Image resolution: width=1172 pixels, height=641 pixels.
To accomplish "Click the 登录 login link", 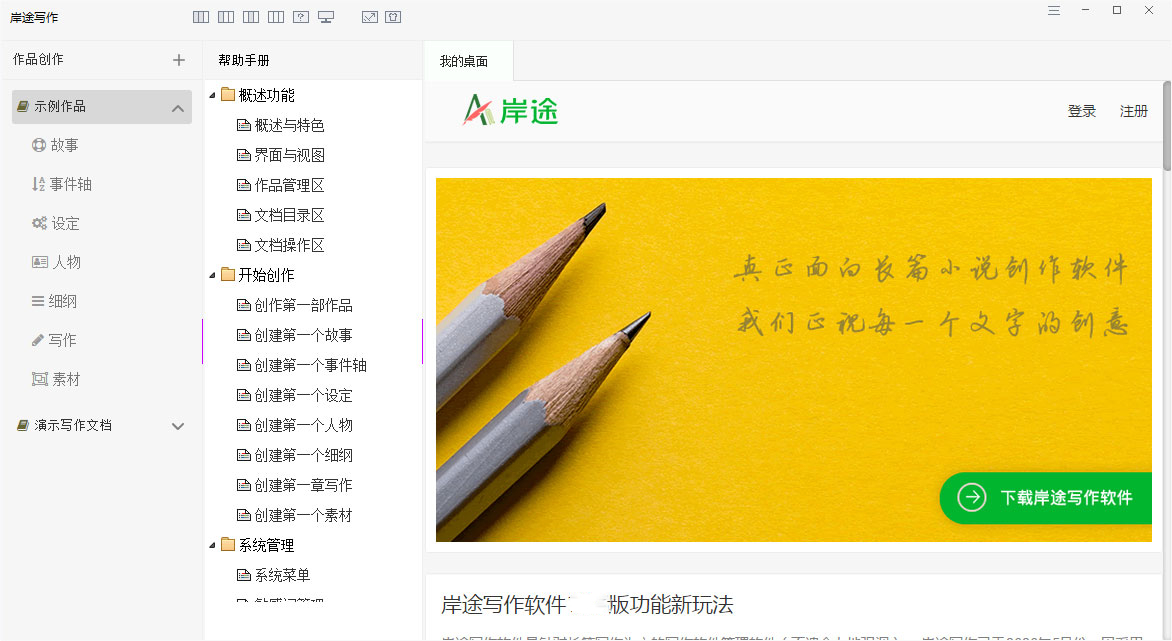I will click(1082, 111).
